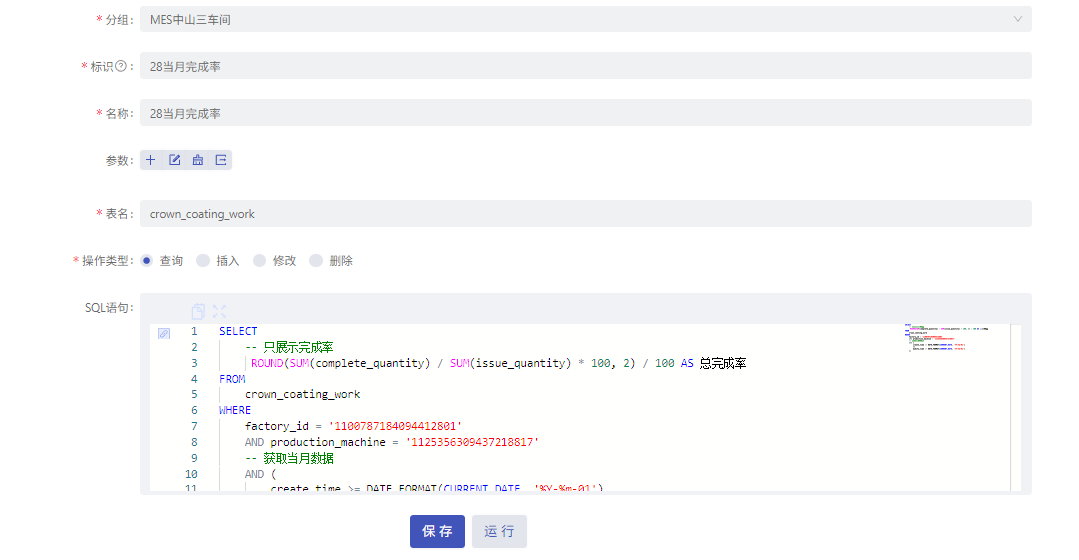The width and height of the screenshot is (1079, 560).
Task: Copy SQL with the clipboard icon
Action: pyautogui.click(x=198, y=311)
